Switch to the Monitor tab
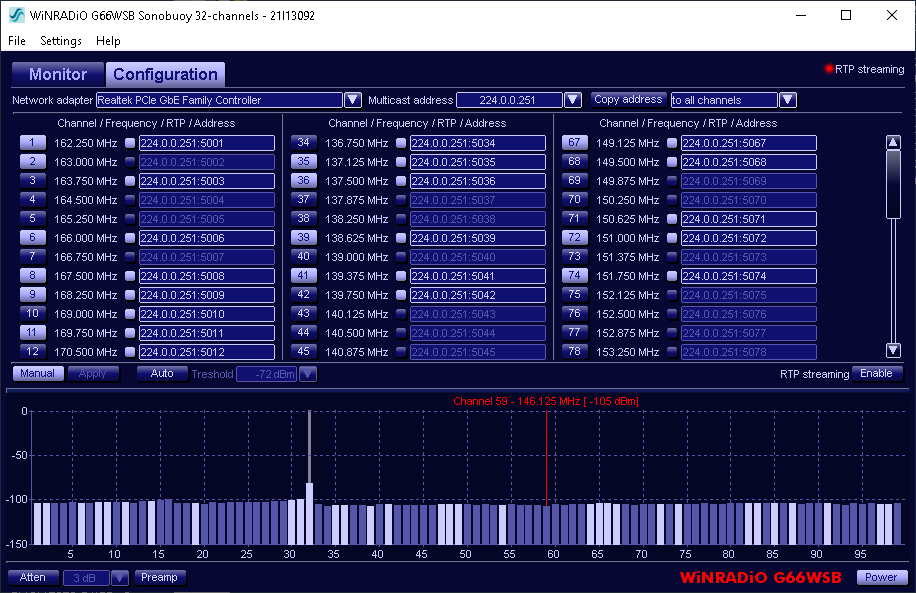Image resolution: width=916 pixels, height=593 pixels. point(57,74)
